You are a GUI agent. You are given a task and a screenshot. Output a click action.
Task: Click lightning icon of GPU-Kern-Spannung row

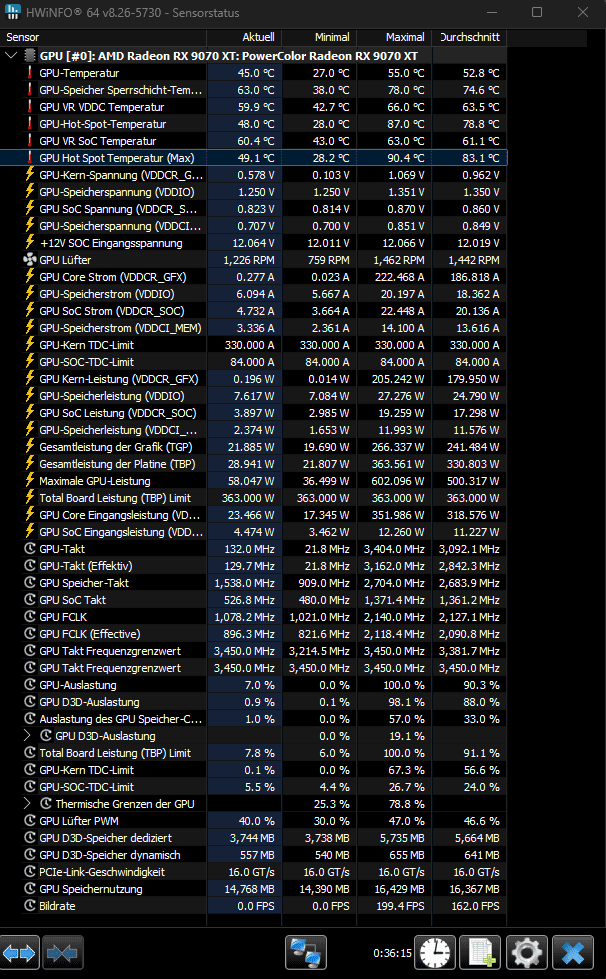[29, 175]
